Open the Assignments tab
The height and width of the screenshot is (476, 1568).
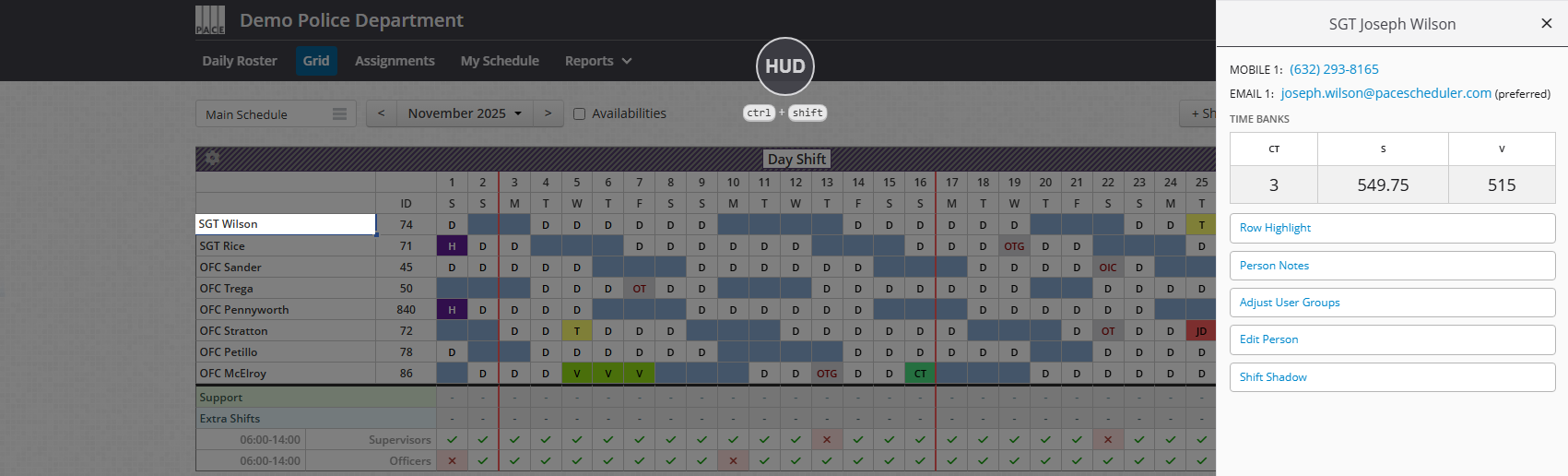pos(395,61)
